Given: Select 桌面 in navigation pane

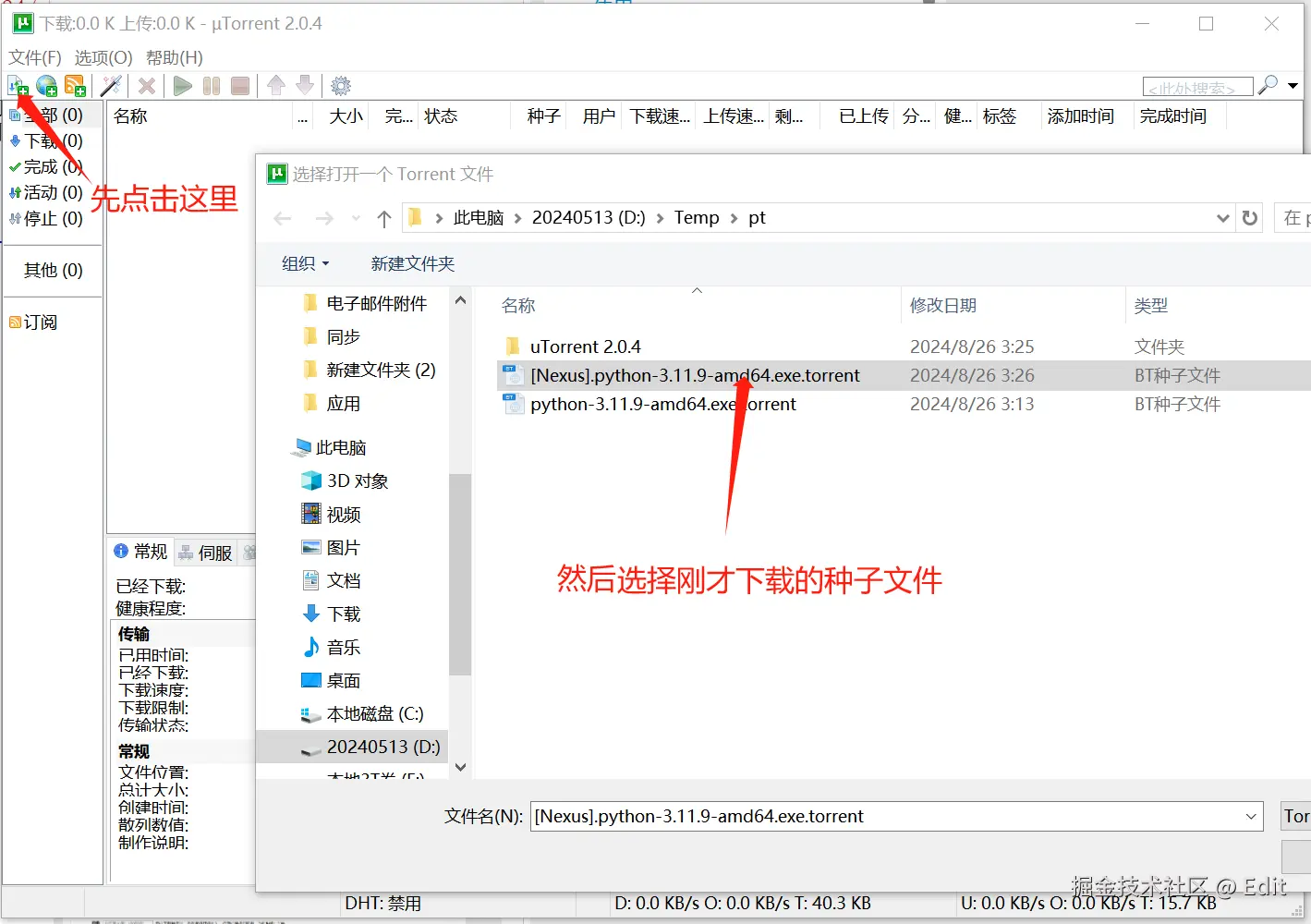Looking at the screenshot, I should [x=332, y=681].
